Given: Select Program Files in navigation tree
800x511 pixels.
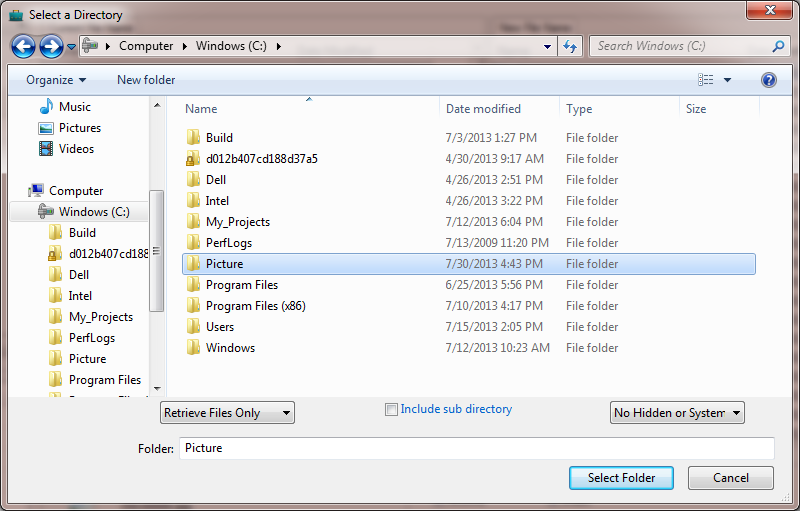Looking at the screenshot, I should (105, 380).
